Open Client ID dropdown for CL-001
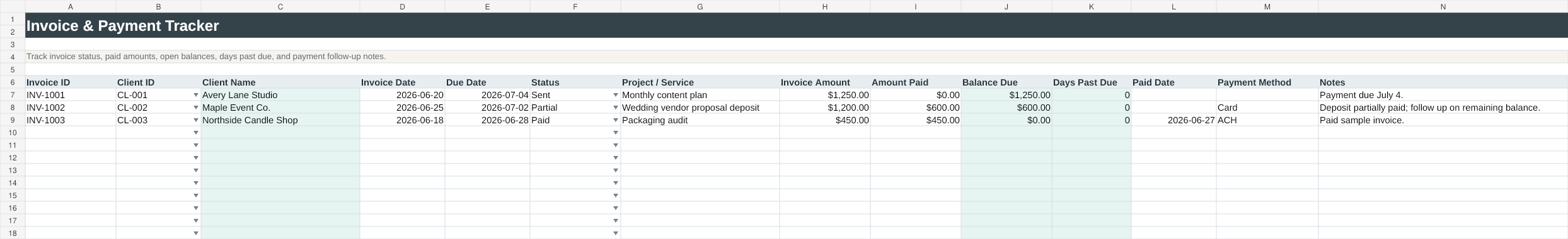This screenshot has width=1568, height=239. tap(196, 95)
